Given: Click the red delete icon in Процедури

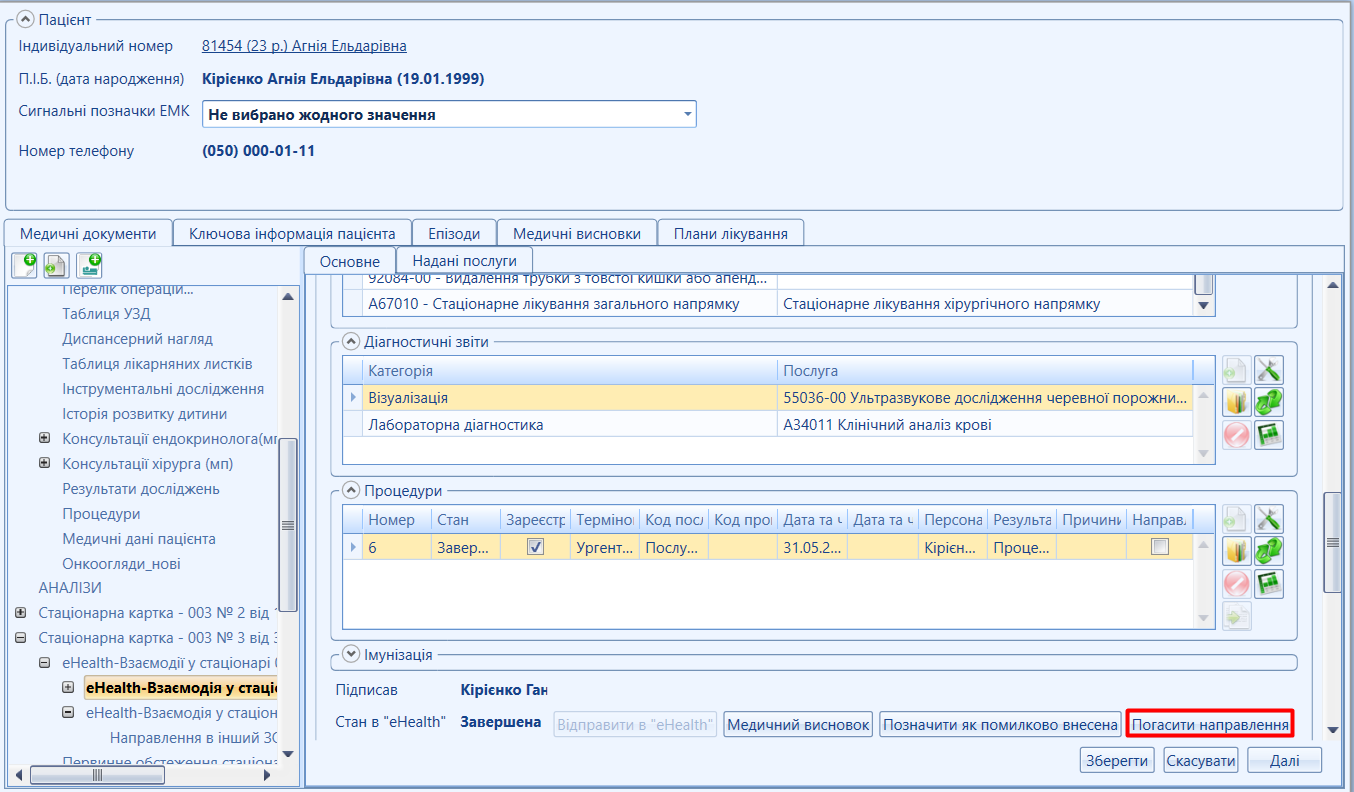Looking at the screenshot, I should pyautogui.click(x=1237, y=583).
